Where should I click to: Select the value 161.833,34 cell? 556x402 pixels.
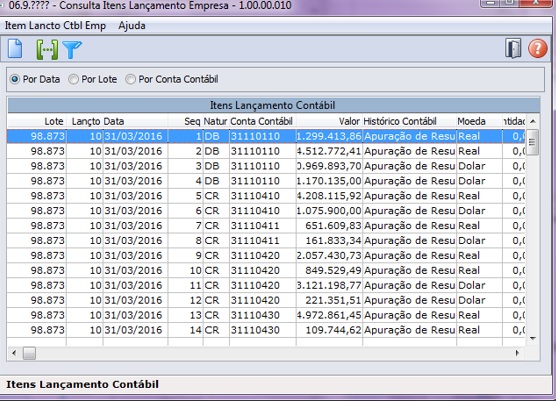pyautogui.click(x=329, y=241)
